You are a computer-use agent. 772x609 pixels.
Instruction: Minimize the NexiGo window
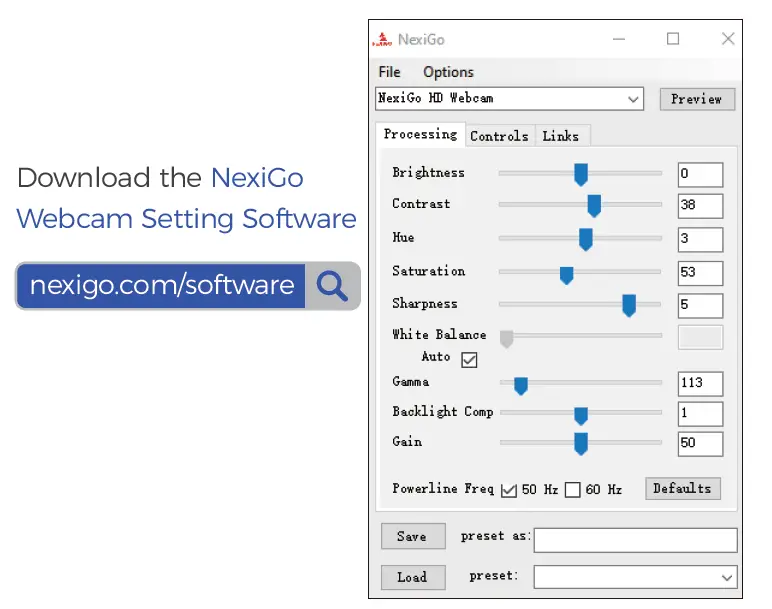pyautogui.click(x=619, y=39)
